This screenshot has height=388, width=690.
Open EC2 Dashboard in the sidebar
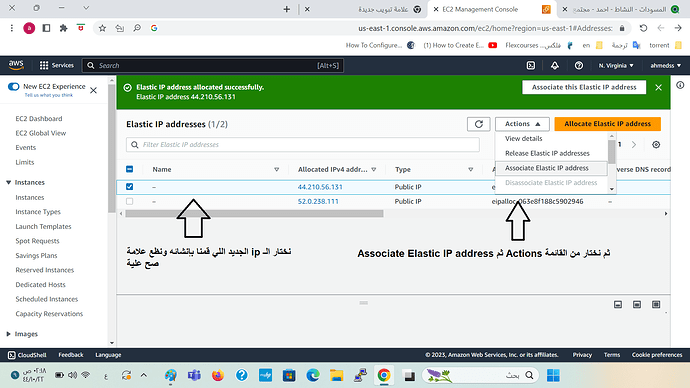39,118
